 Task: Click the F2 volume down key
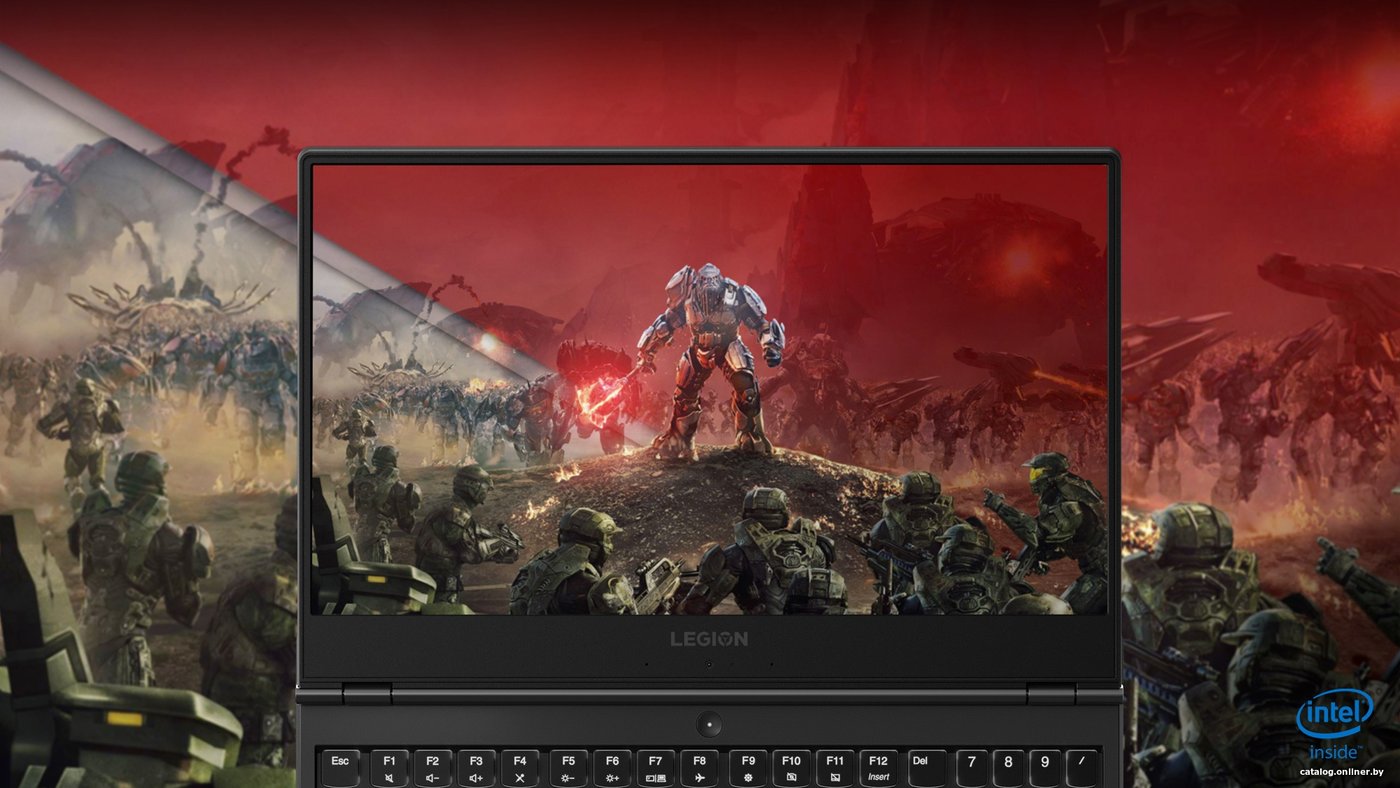coord(433,768)
